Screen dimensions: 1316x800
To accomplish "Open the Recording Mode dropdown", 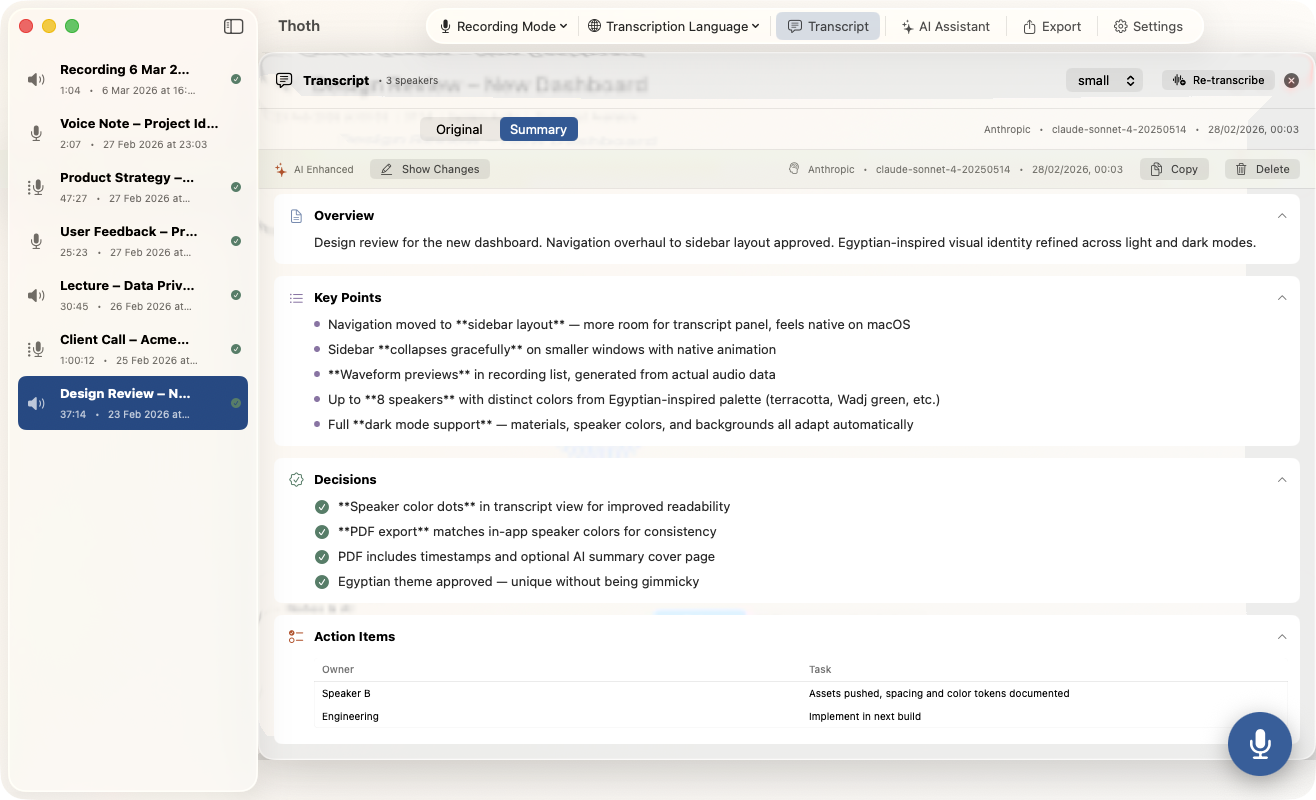I will coord(504,27).
